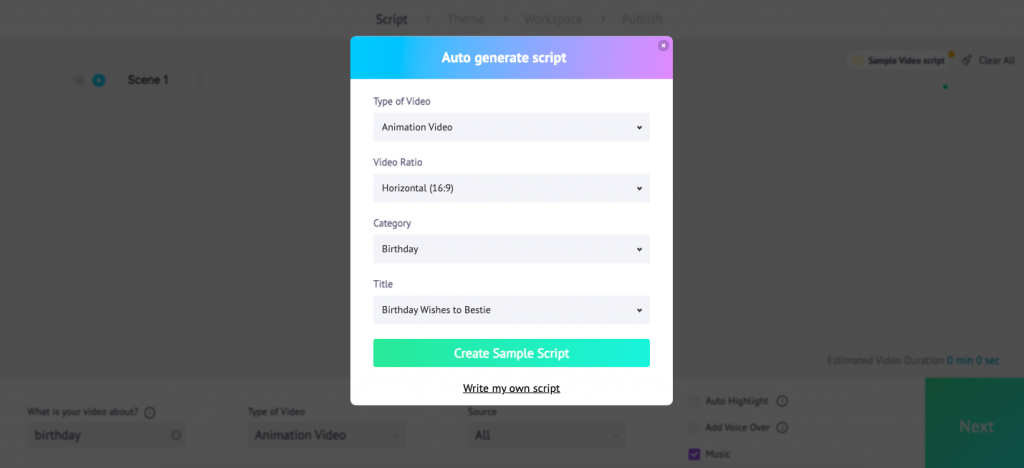The width and height of the screenshot is (1024, 468).
Task: Click the Create Sample Script button
Action: click(511, 353)
